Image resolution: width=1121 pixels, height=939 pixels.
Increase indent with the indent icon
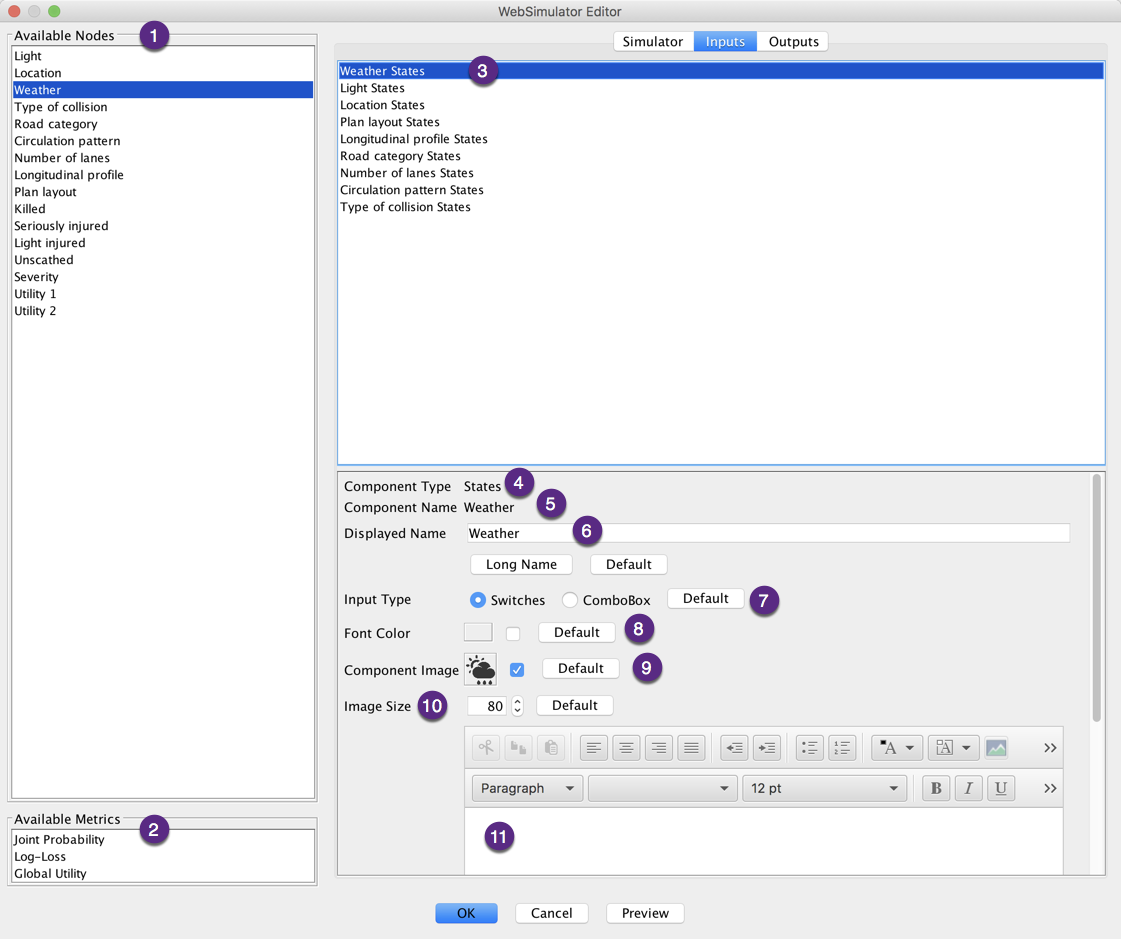coord(766,748)
